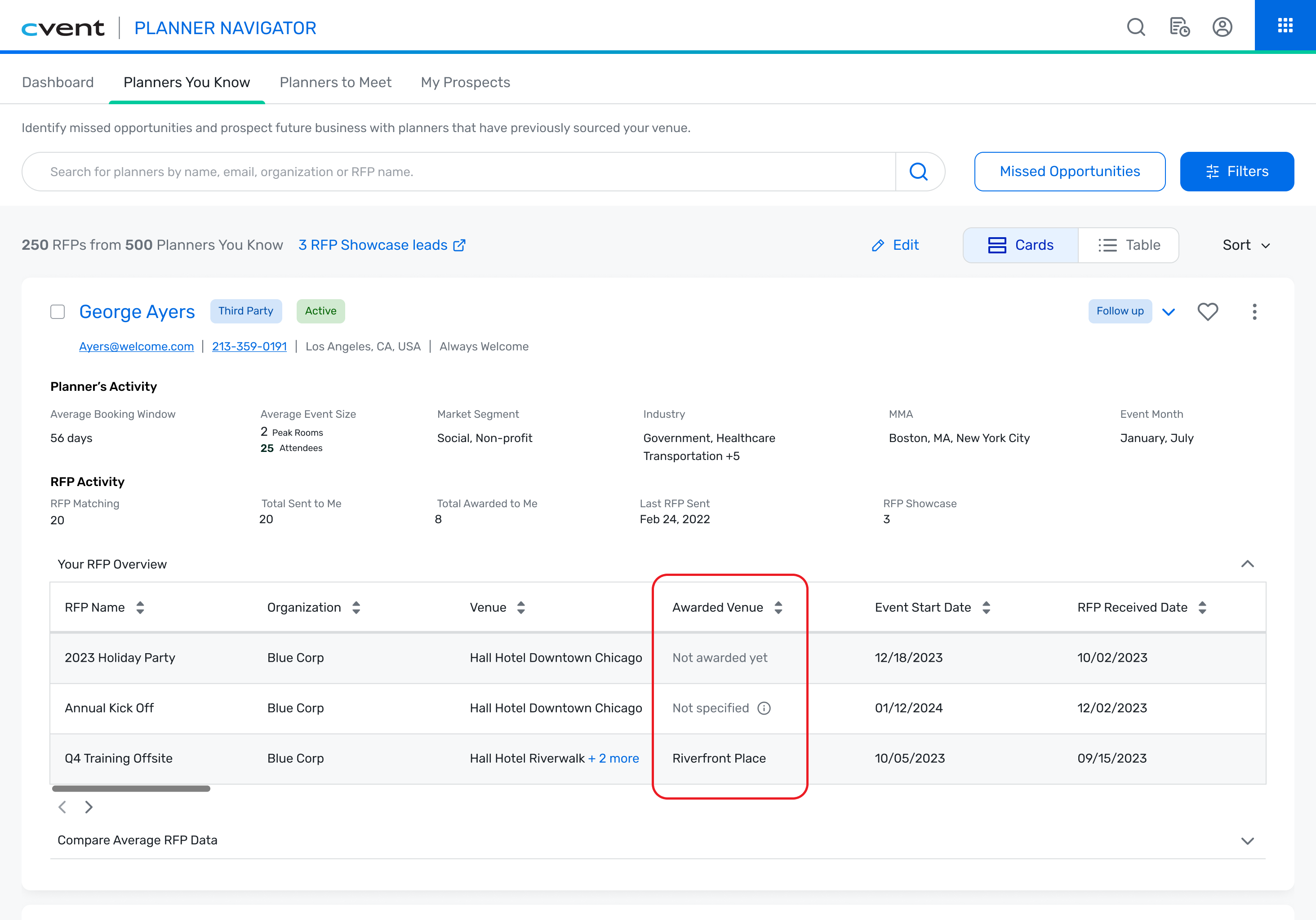Sort by Organization column arrows
Screen dimensions: 1316x920
click(356, 607)
